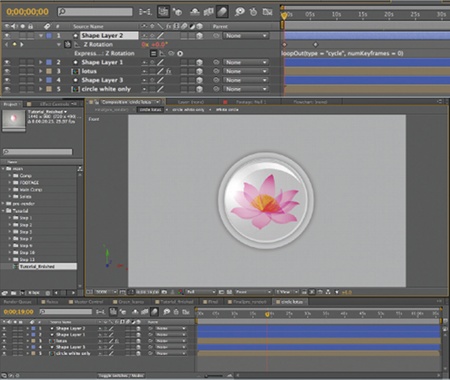450x380 pixels.
Task: Click the Project panel search field
Action: click(37, 152)
